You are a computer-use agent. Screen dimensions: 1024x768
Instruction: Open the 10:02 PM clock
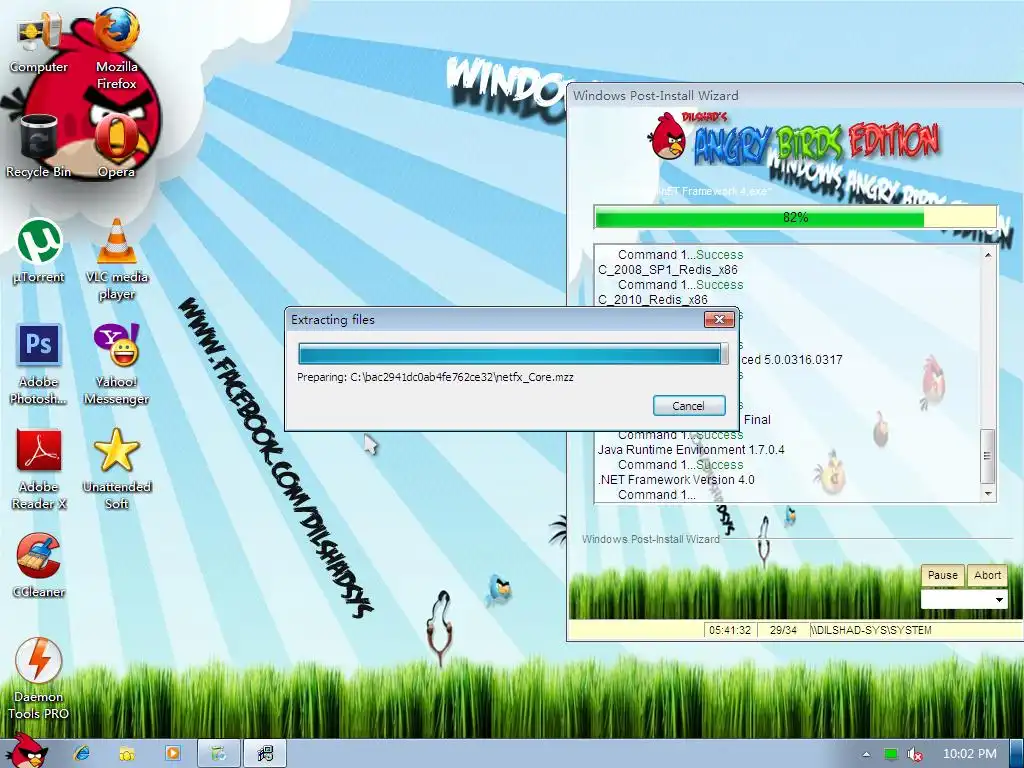pos(970,754)
